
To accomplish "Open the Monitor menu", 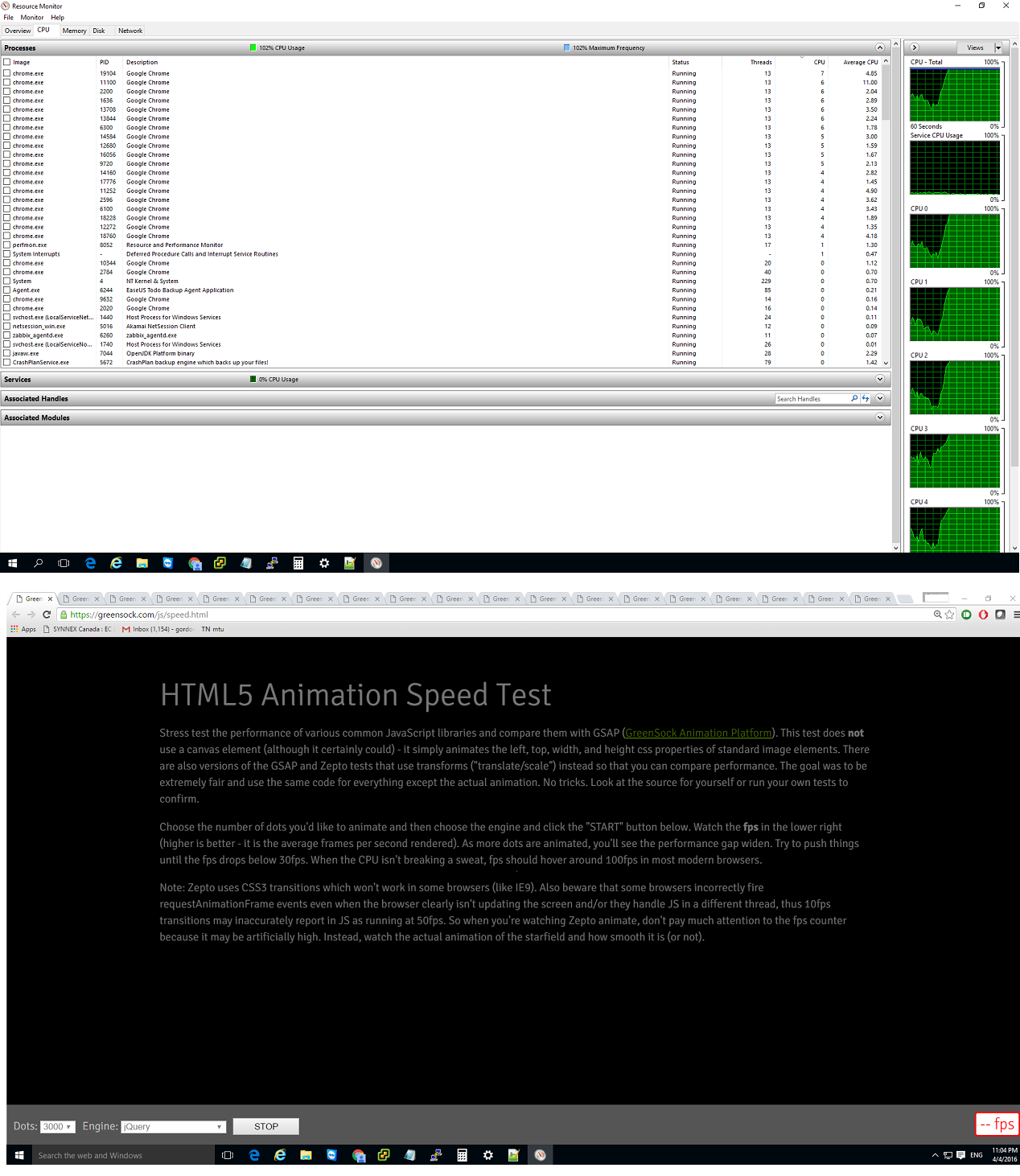I will [32, 17].
